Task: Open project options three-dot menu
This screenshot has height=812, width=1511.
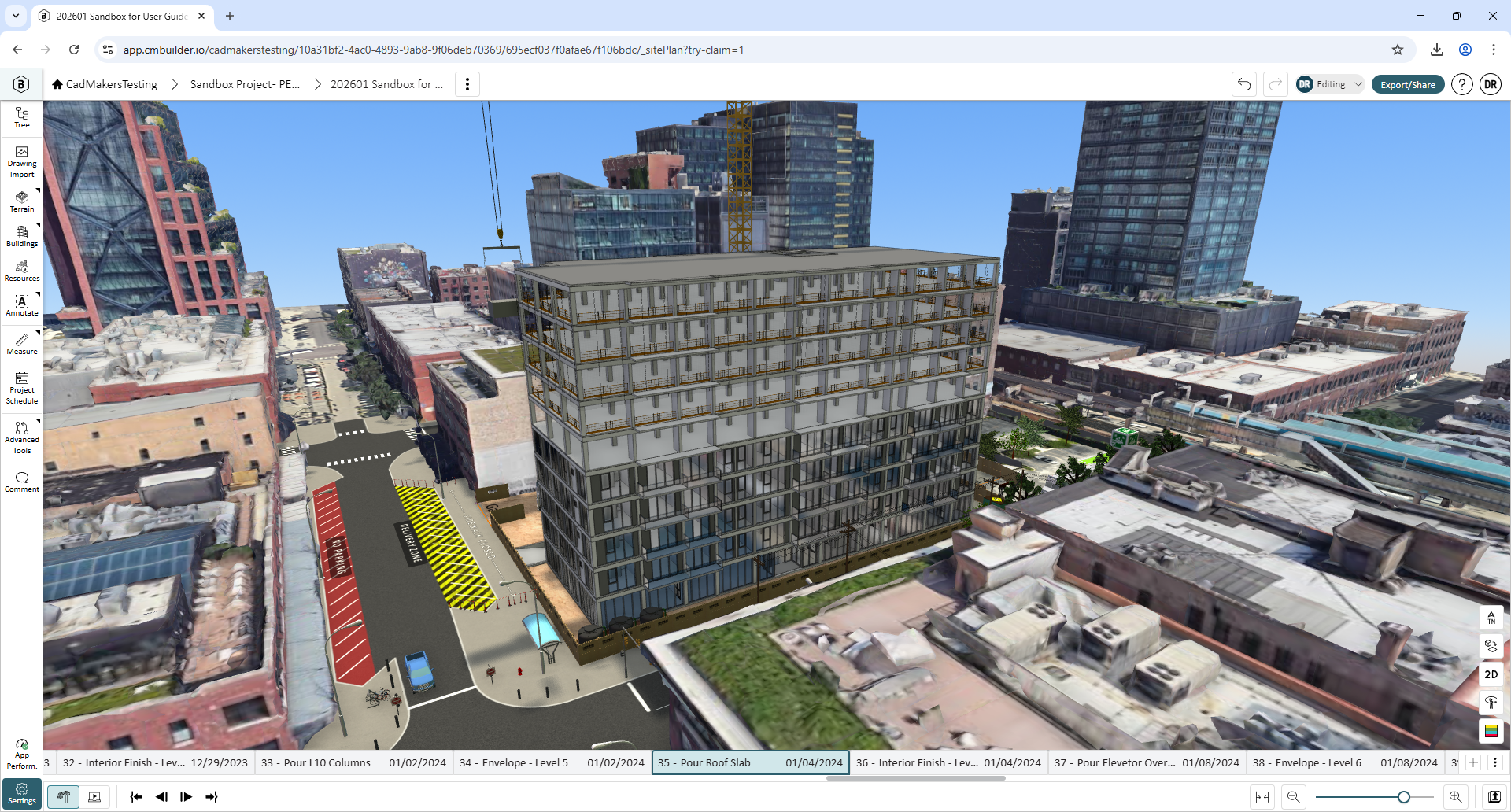Action: [467, 84]
